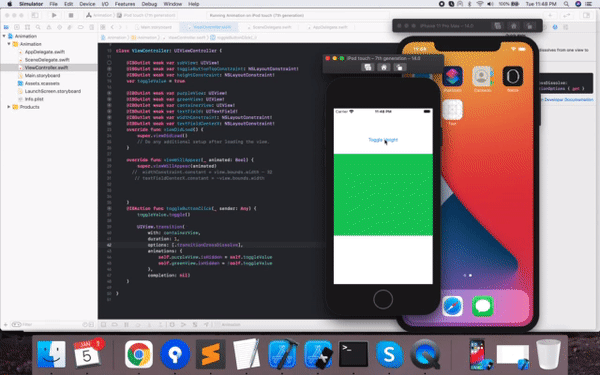Open the Issue navigator warning icon
600x375 pixels.
point(49,27)
